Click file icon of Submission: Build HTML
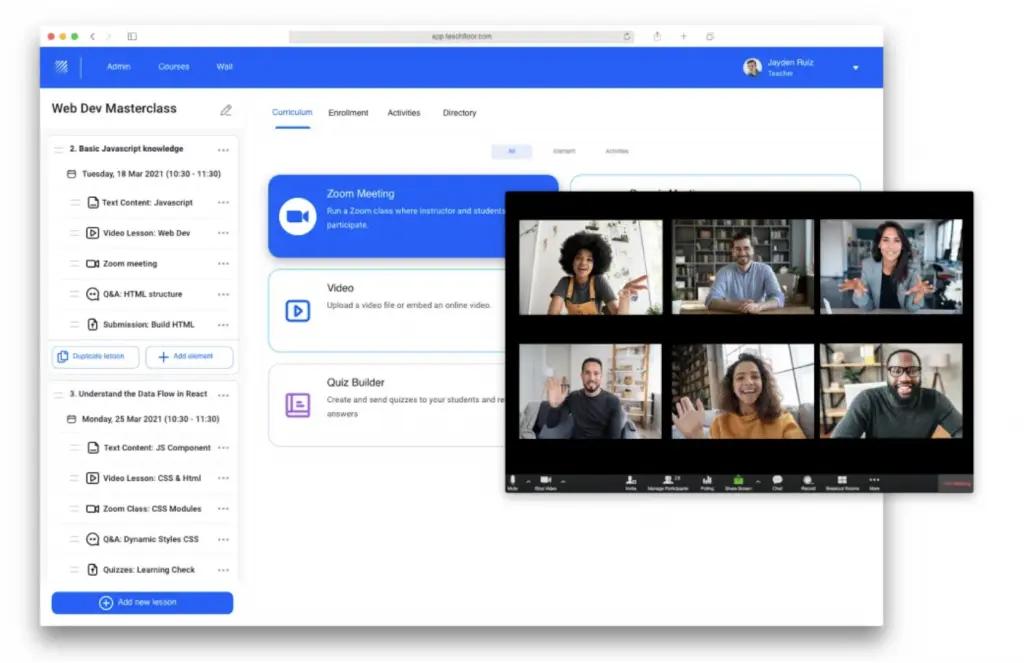1024x663 pixels. click(x=93, y=325)
